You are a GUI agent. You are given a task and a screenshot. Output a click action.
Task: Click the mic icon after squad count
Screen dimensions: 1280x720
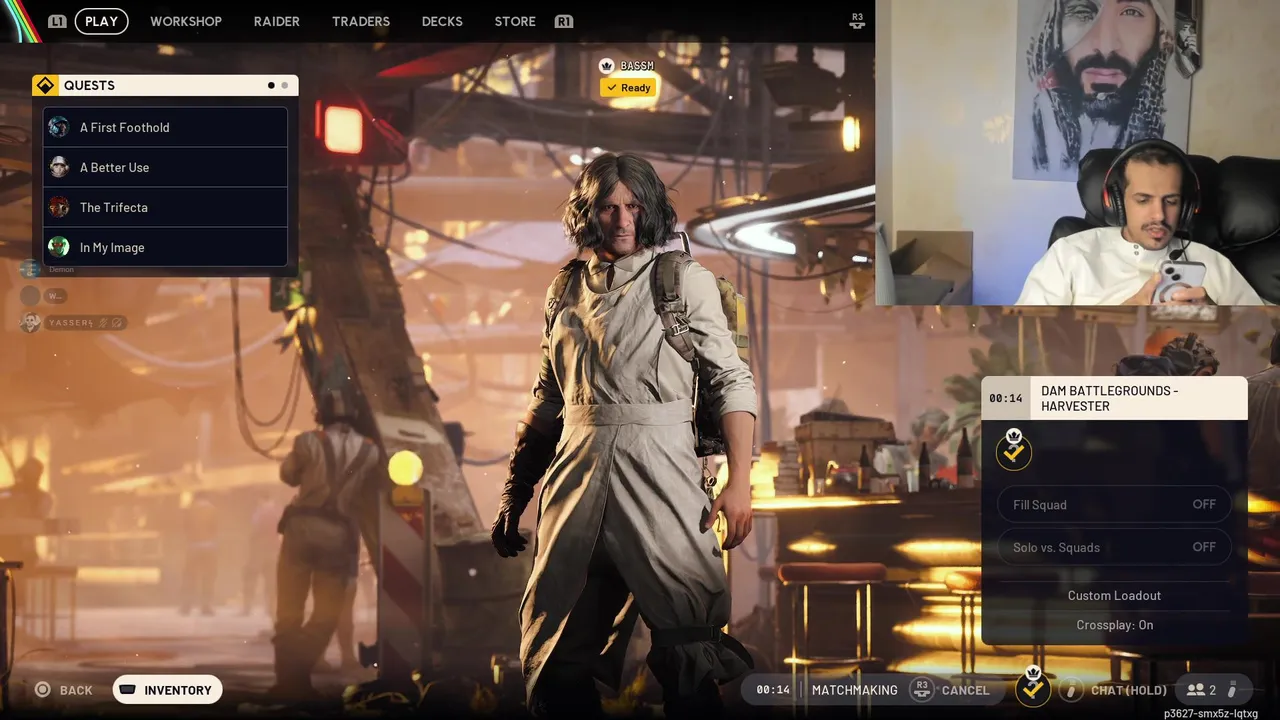pyautogui.click(x=1233, y=690)
